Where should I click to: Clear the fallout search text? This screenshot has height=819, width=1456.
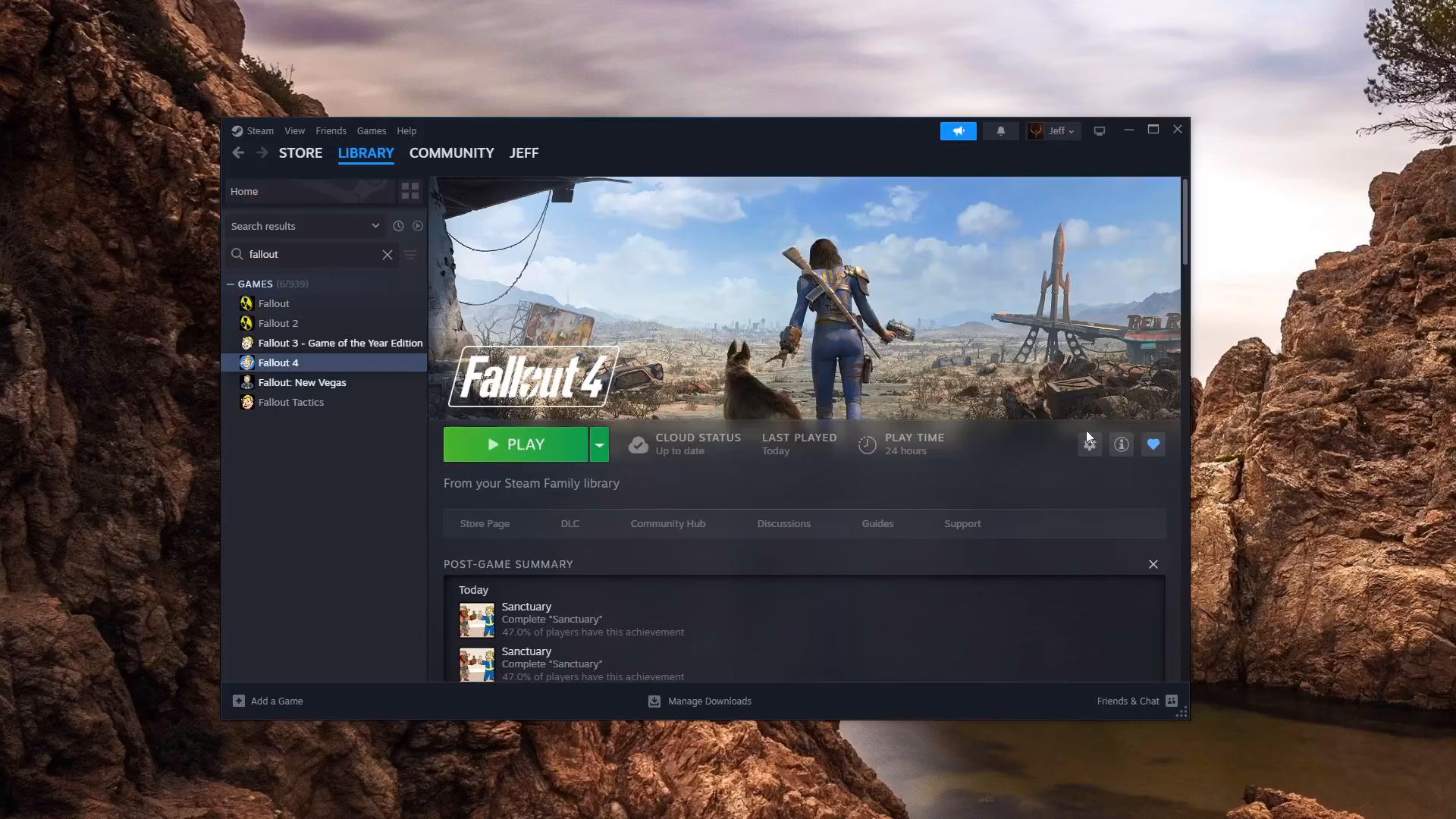[x=388, y=255]
